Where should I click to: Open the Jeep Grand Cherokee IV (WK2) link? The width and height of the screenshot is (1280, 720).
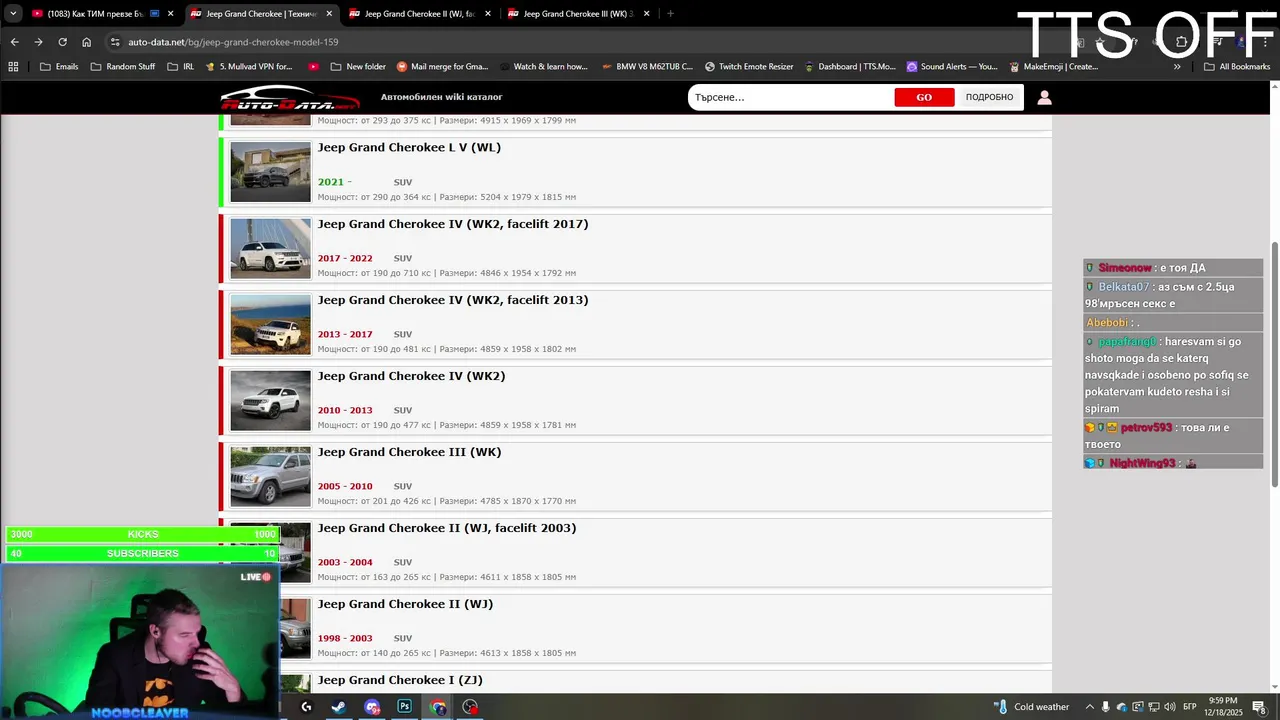click(x=411, y=376)
